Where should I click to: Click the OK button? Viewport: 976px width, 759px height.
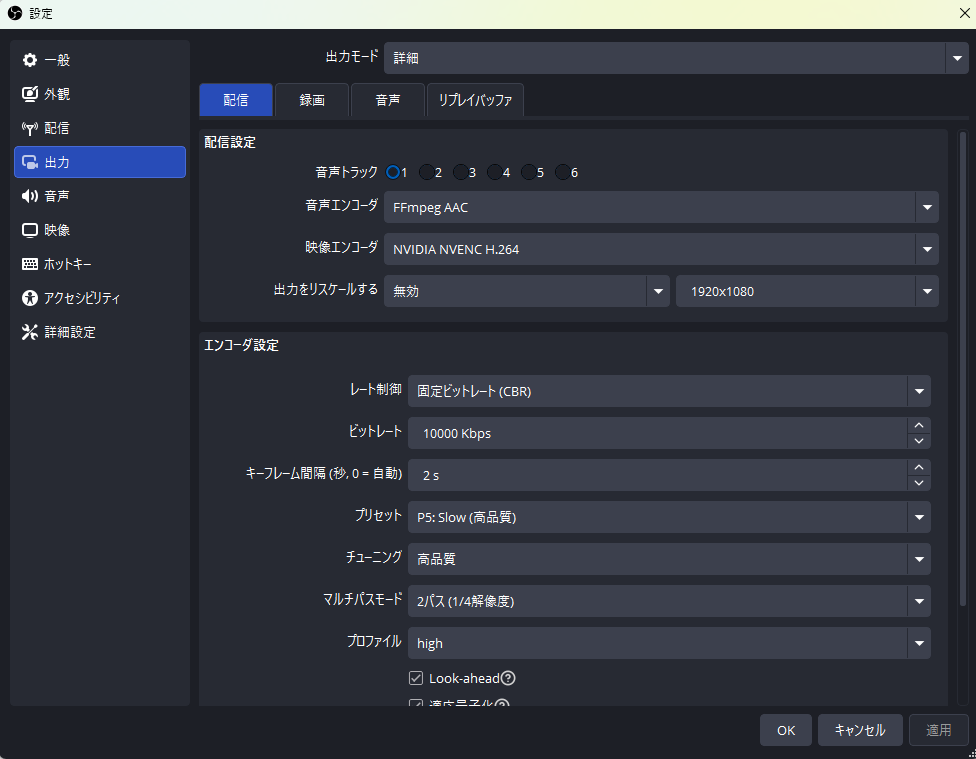pyautogui.click(x=785, y=730)
